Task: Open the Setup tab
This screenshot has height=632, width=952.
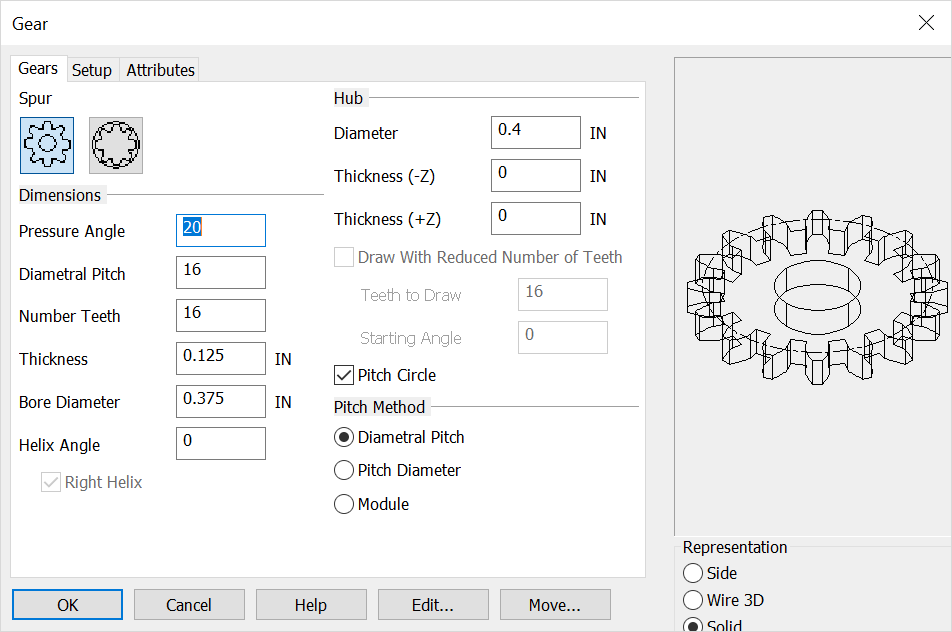Action: click(x=92, y=69)
